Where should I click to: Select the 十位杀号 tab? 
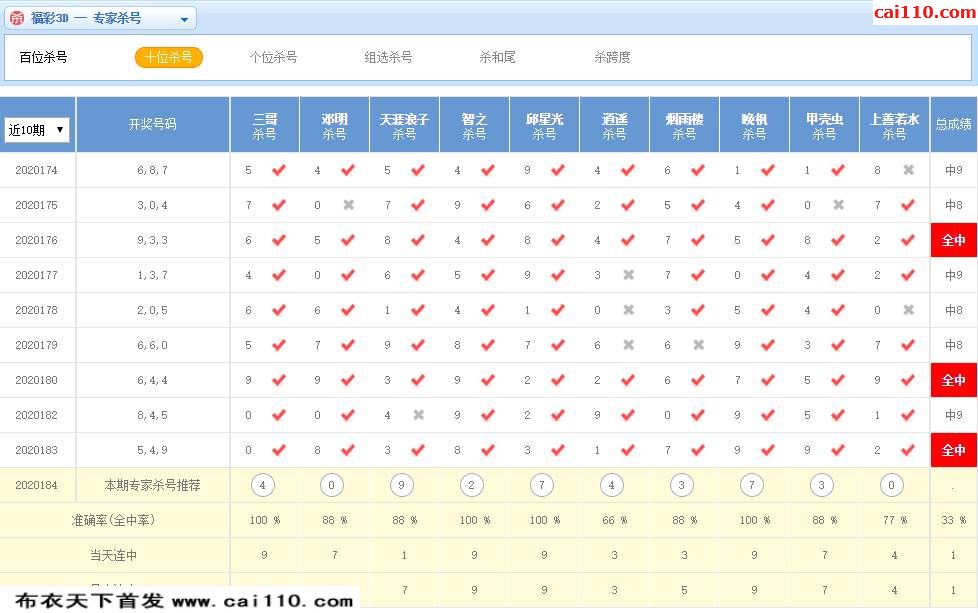(x=169, y=57)
